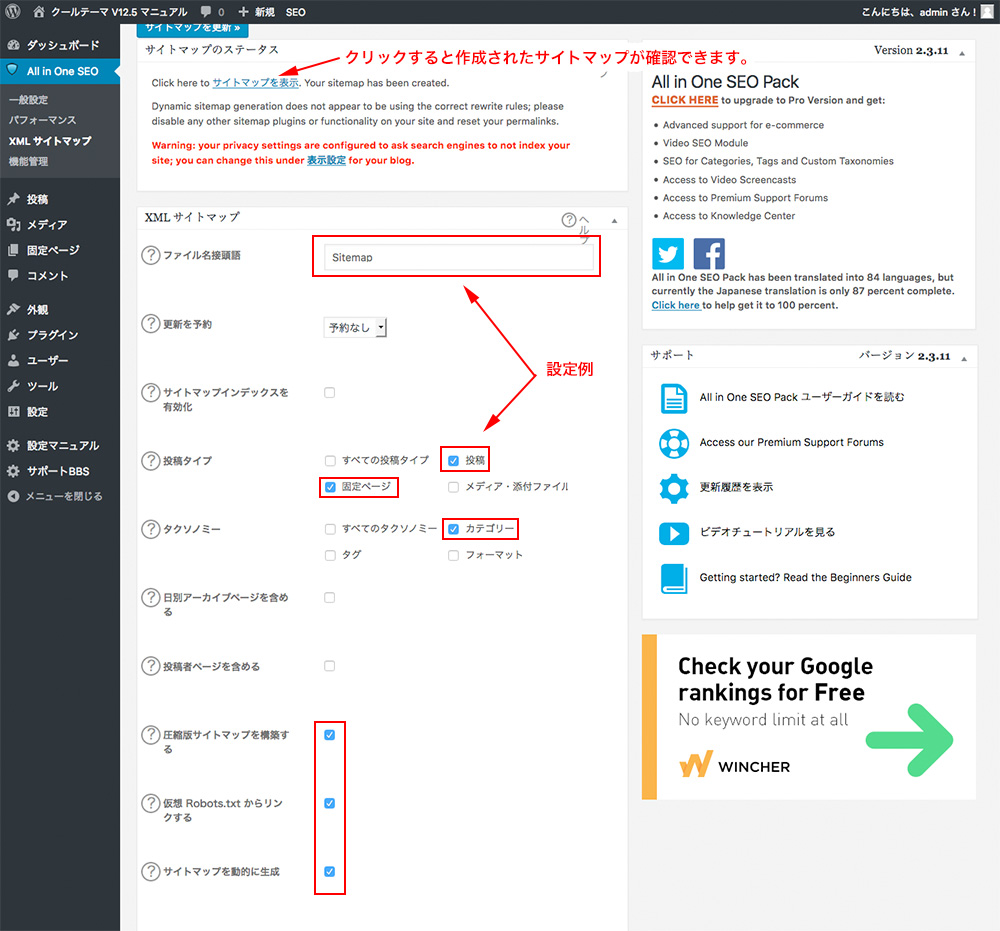Image resolution: width=1000 pixels, height=931 pixels.
Task: Collapse the XML サイトマップ panel arrow
Action: point(614,221)
